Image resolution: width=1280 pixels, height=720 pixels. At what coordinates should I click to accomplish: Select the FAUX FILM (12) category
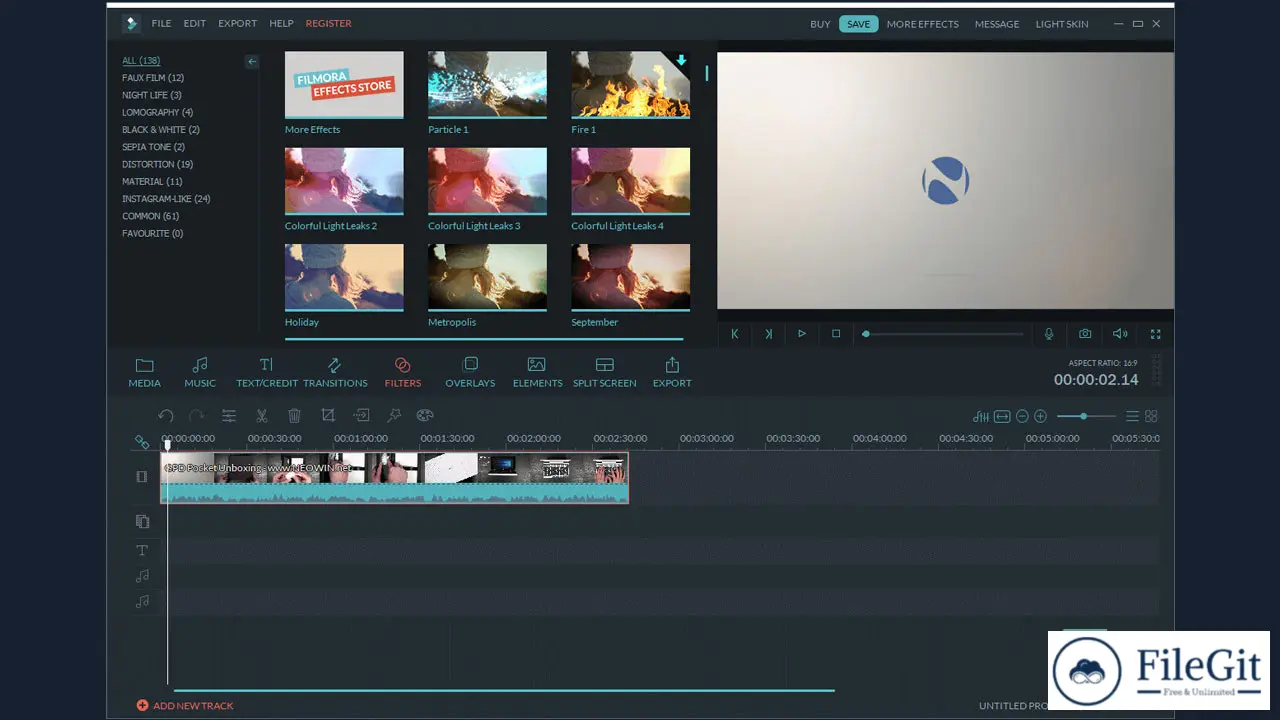tap(153, 78)
